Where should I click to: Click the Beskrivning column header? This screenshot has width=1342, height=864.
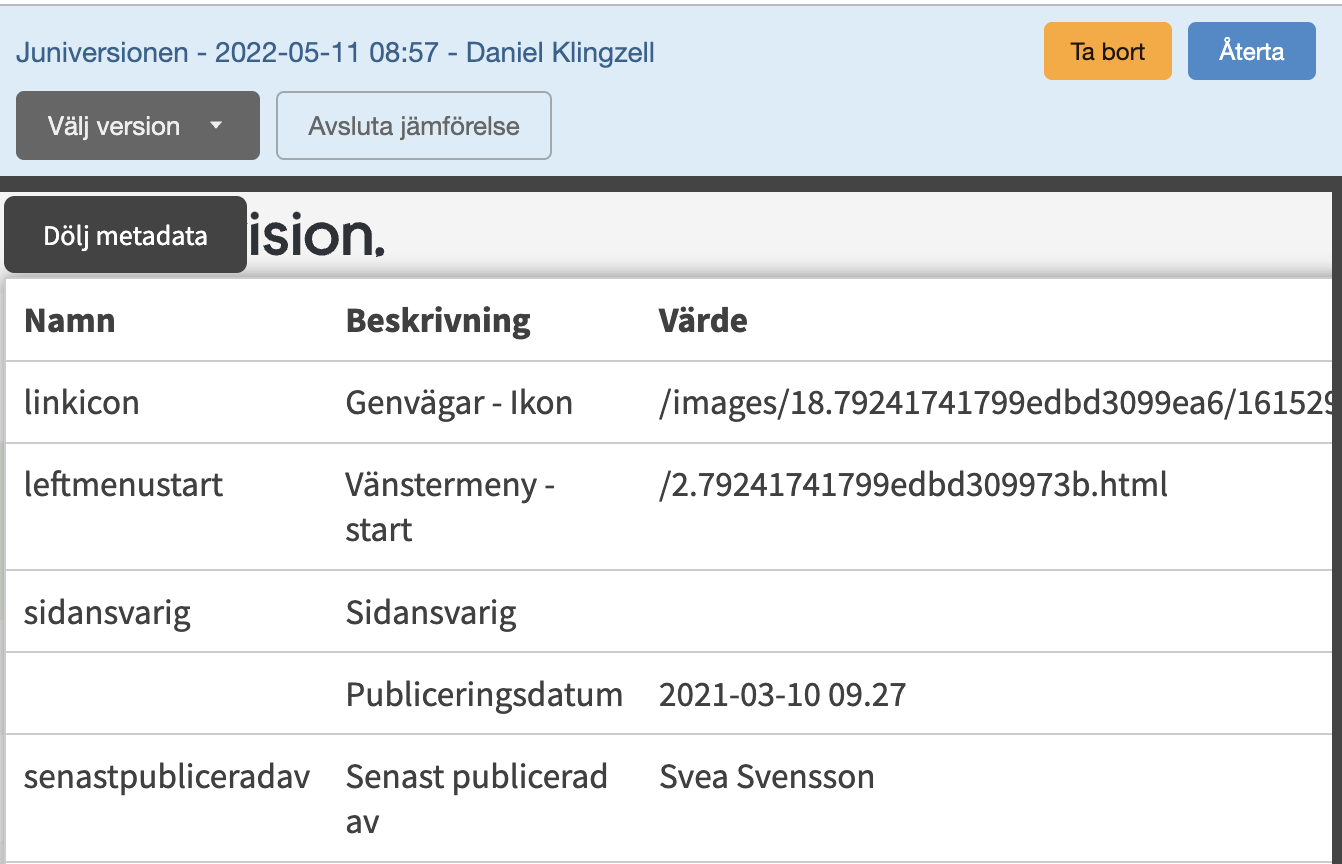pyautogui.click(x=438, y=321)
